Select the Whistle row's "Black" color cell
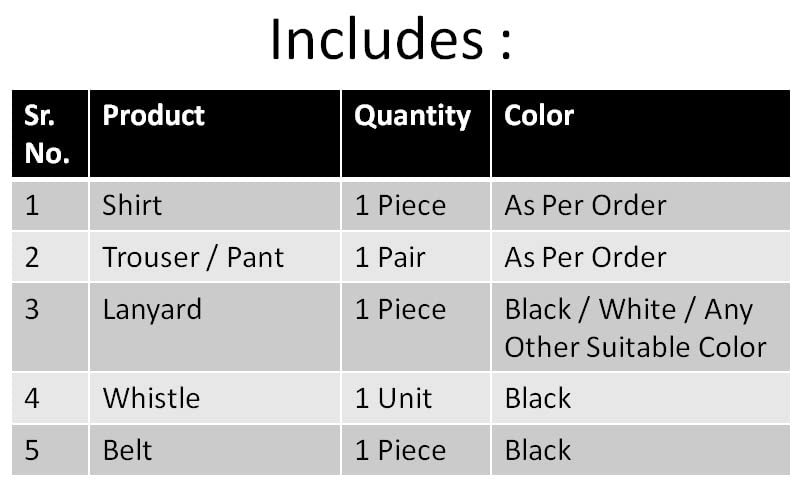This screenshot has height=493, width=805. (538, 398)
